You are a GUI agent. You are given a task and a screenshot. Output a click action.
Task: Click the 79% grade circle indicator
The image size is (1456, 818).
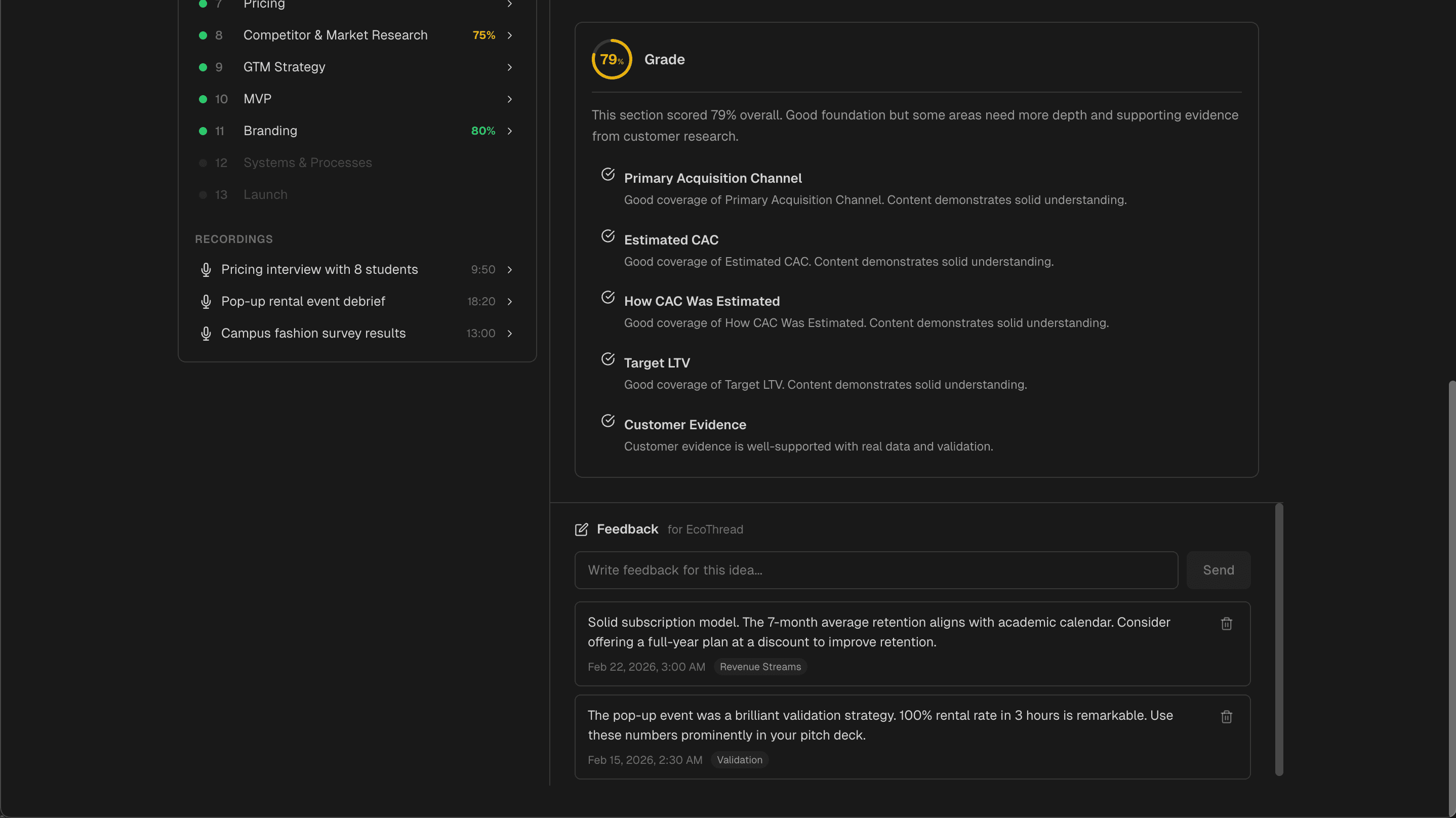(x=612, y=59)
